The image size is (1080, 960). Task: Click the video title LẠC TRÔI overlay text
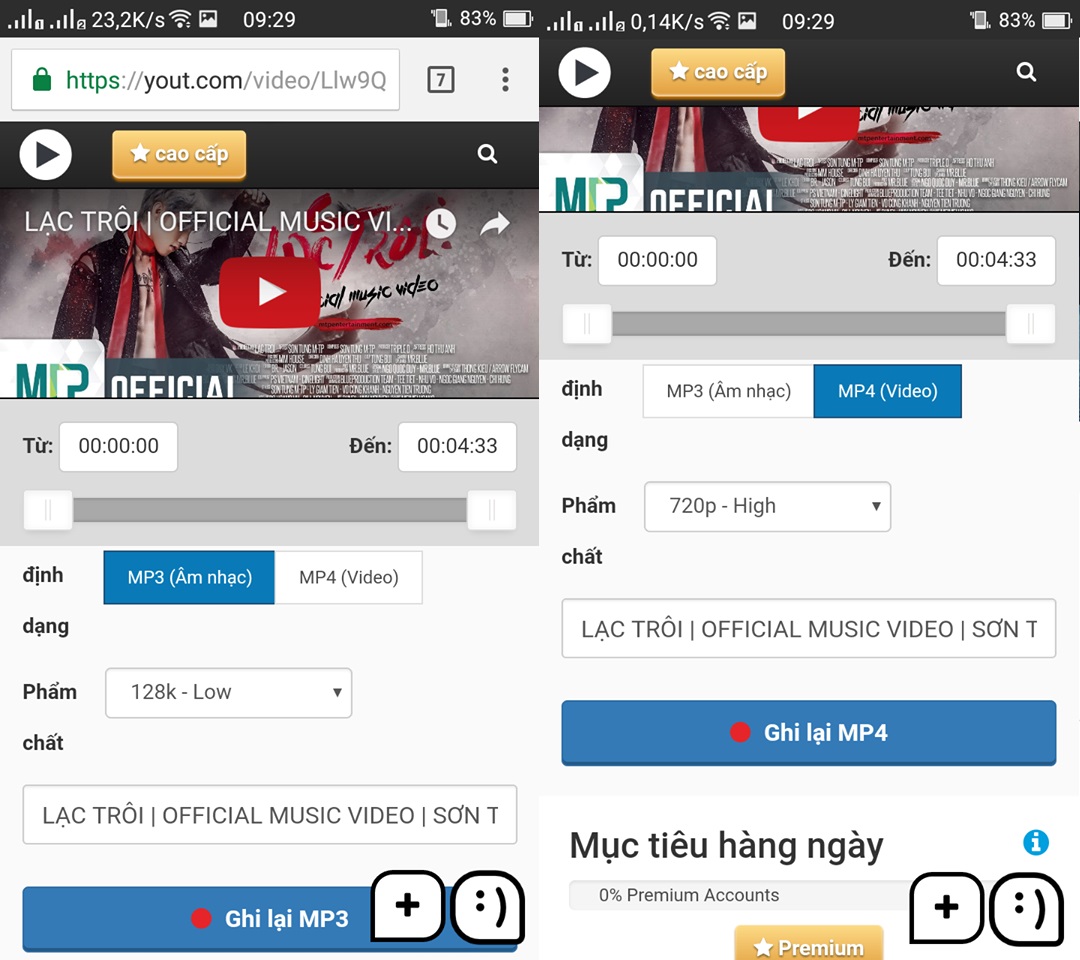point(218,222)
